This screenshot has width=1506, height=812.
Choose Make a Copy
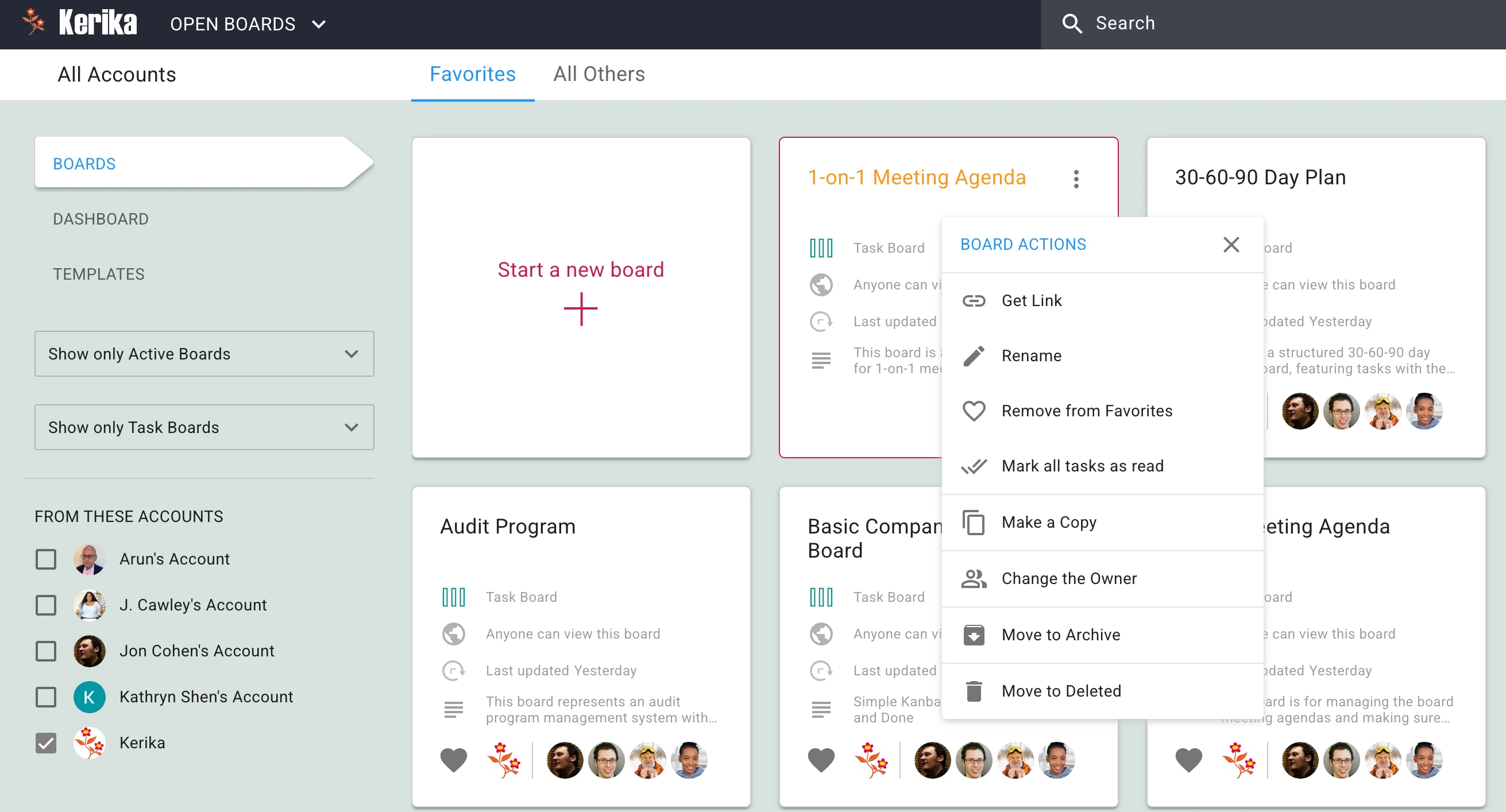tap(1103, 522)
